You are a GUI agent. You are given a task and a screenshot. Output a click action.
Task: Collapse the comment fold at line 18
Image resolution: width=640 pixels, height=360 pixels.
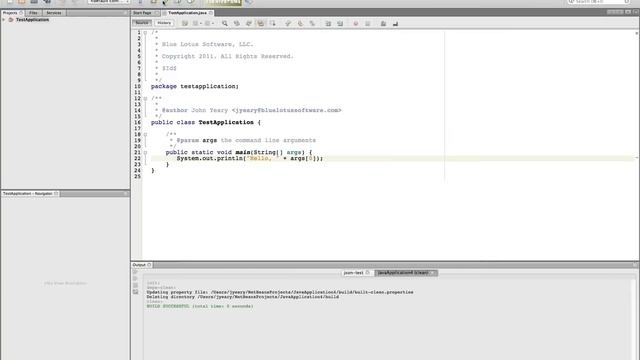145,134
